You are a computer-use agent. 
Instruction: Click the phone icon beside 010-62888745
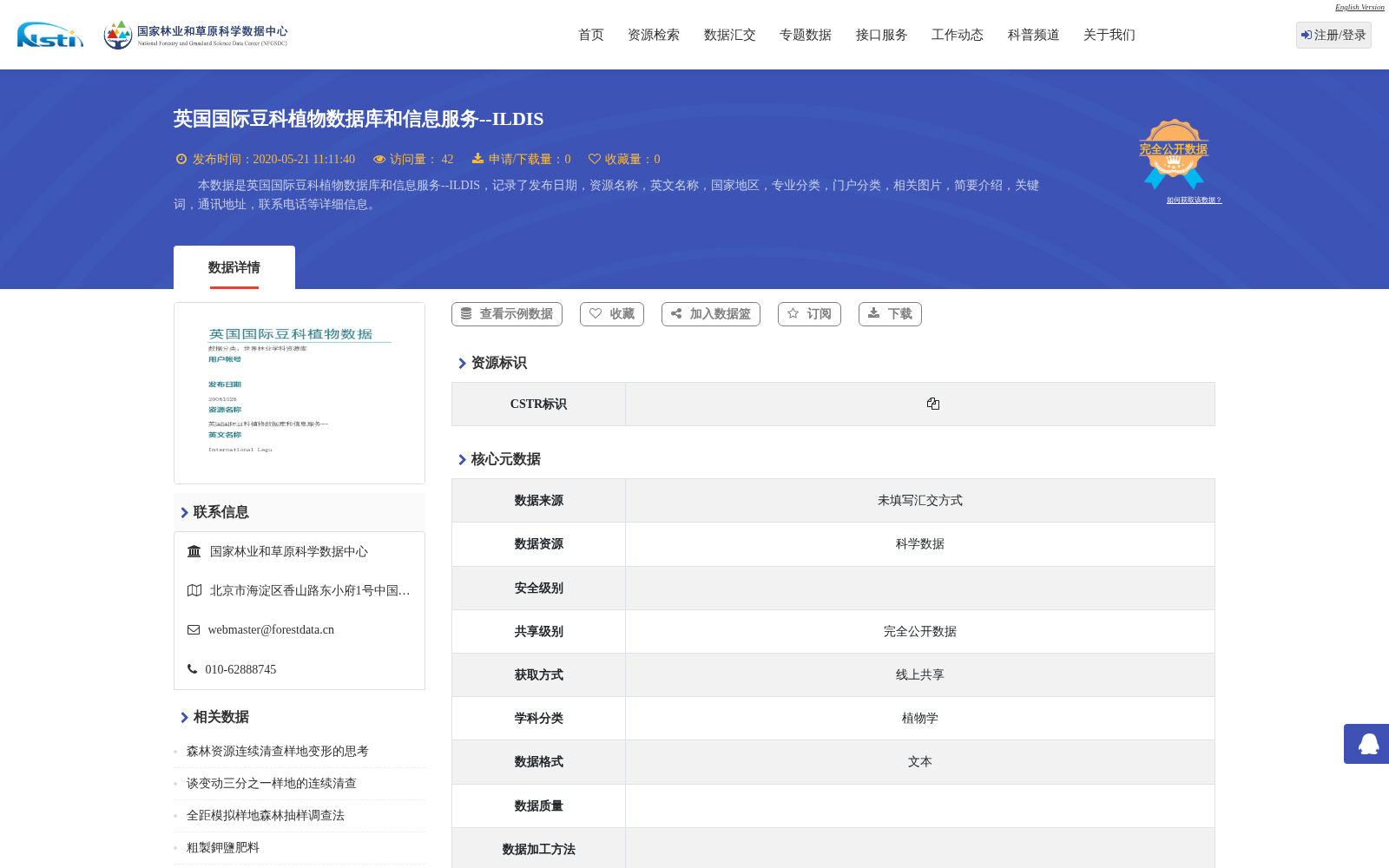(192, 669)
